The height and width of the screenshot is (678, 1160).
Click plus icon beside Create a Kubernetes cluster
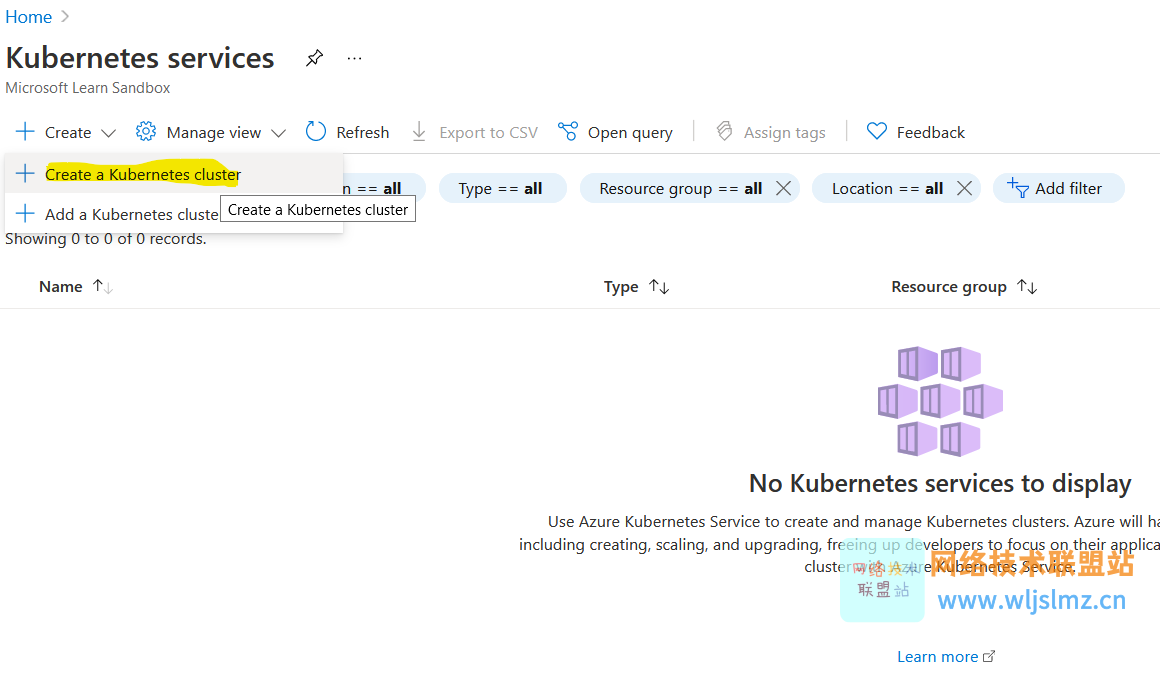25,174
